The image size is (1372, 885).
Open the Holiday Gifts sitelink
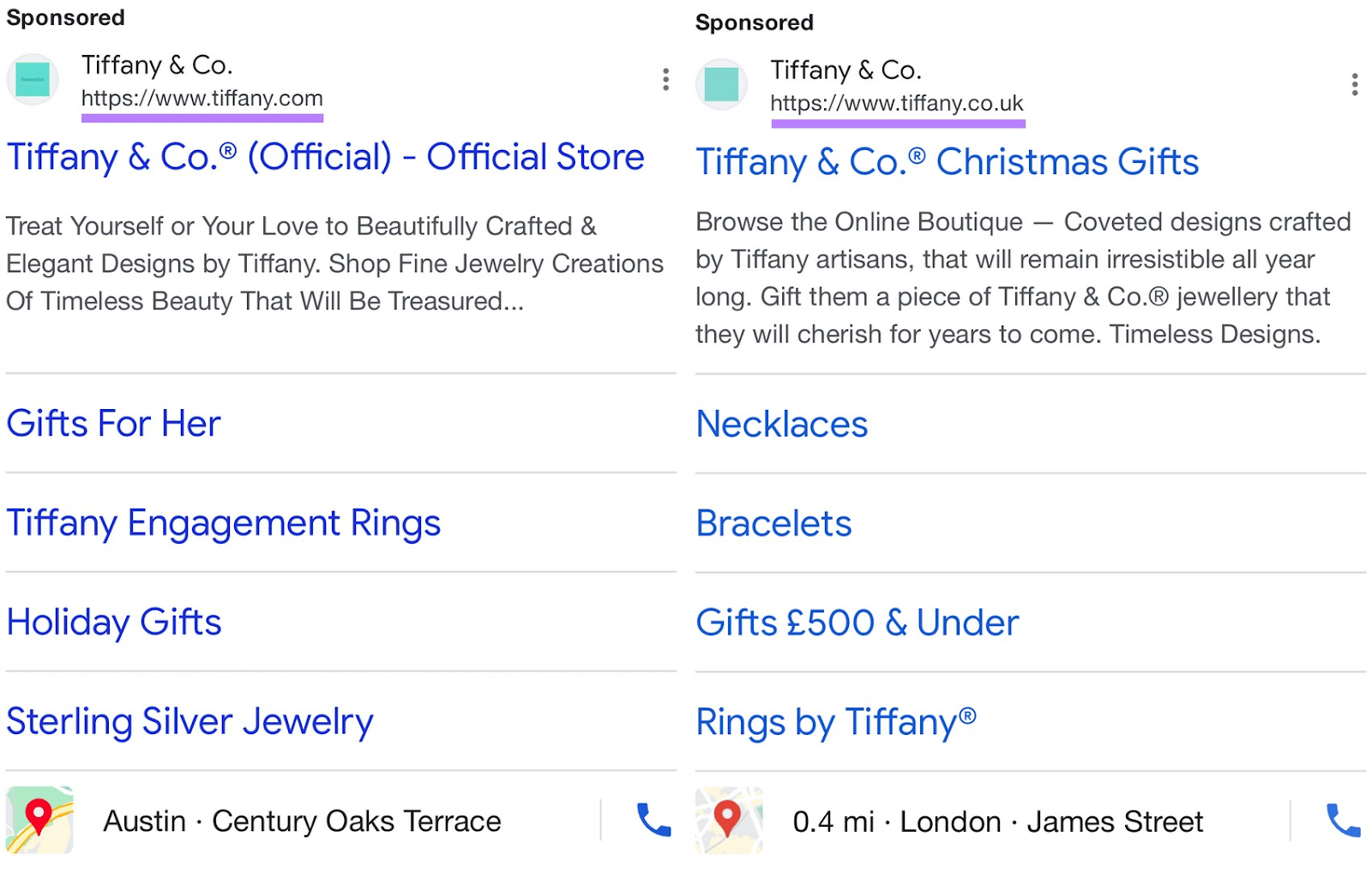click(114, 623)
